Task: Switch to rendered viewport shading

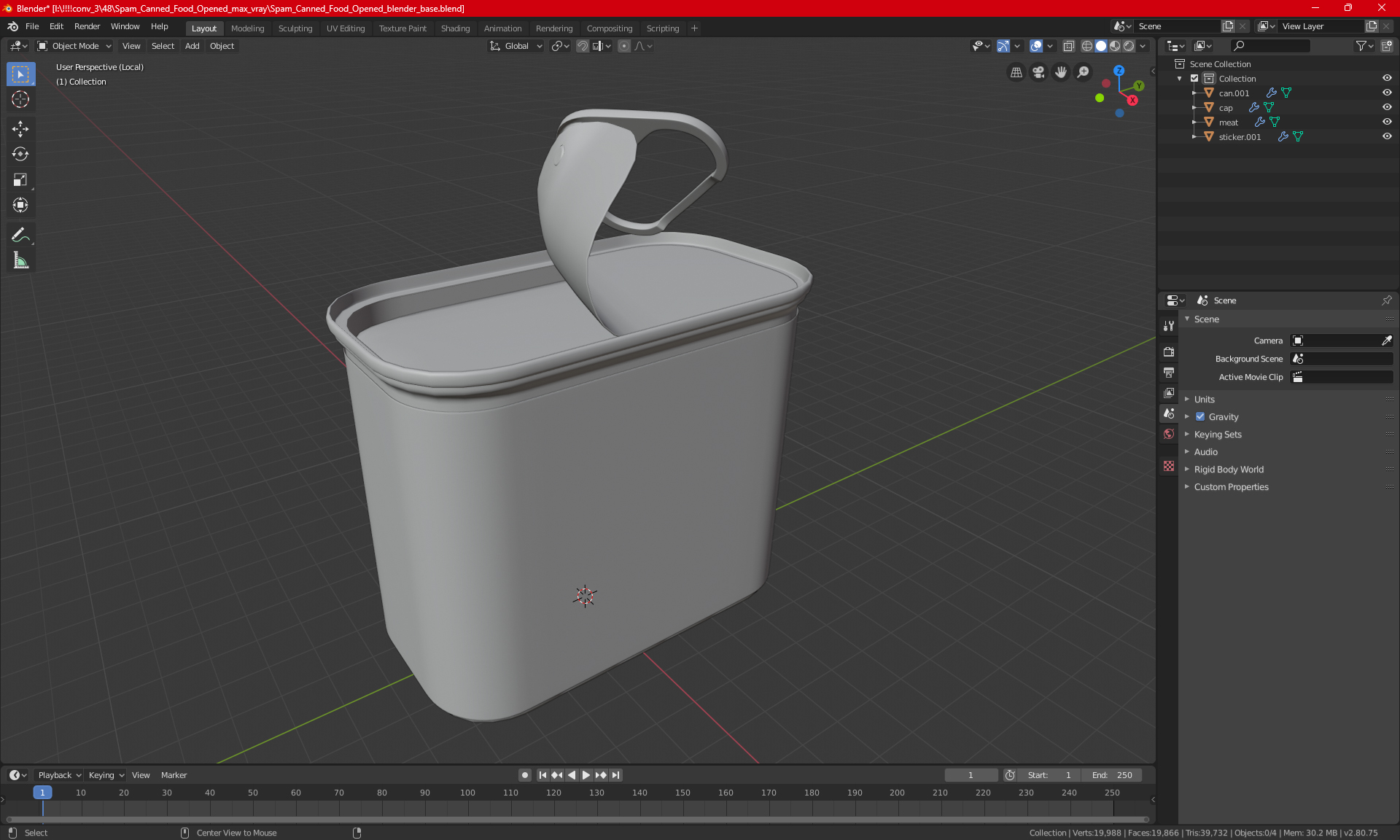Action: click(x=1129, y=46)
